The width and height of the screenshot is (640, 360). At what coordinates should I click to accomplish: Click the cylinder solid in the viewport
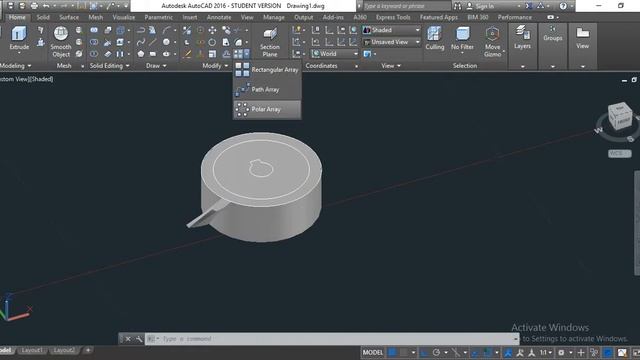coord(261,188)
